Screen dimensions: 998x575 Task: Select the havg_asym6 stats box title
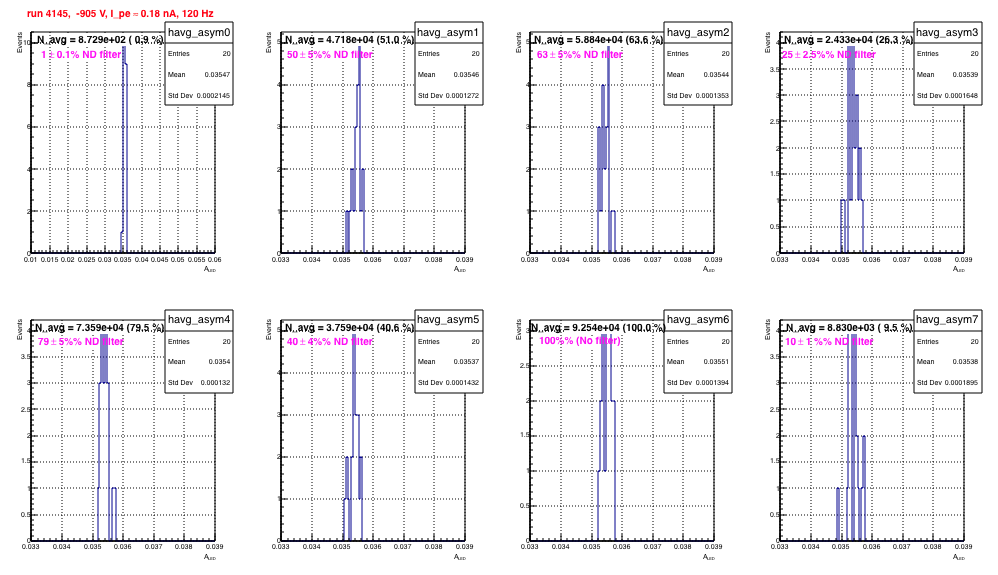[698, 320]
